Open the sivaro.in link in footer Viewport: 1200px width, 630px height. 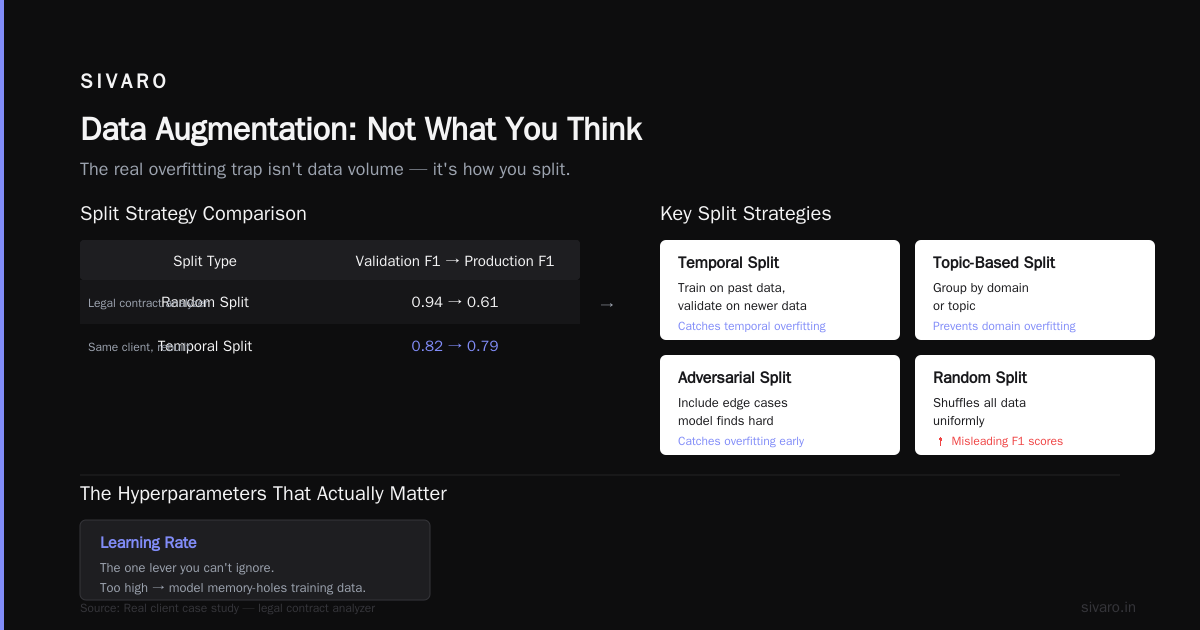[1108, 607]
